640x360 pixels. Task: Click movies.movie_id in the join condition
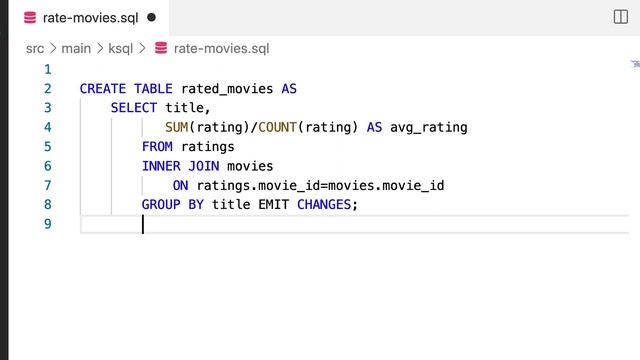[x=386, y=185]
